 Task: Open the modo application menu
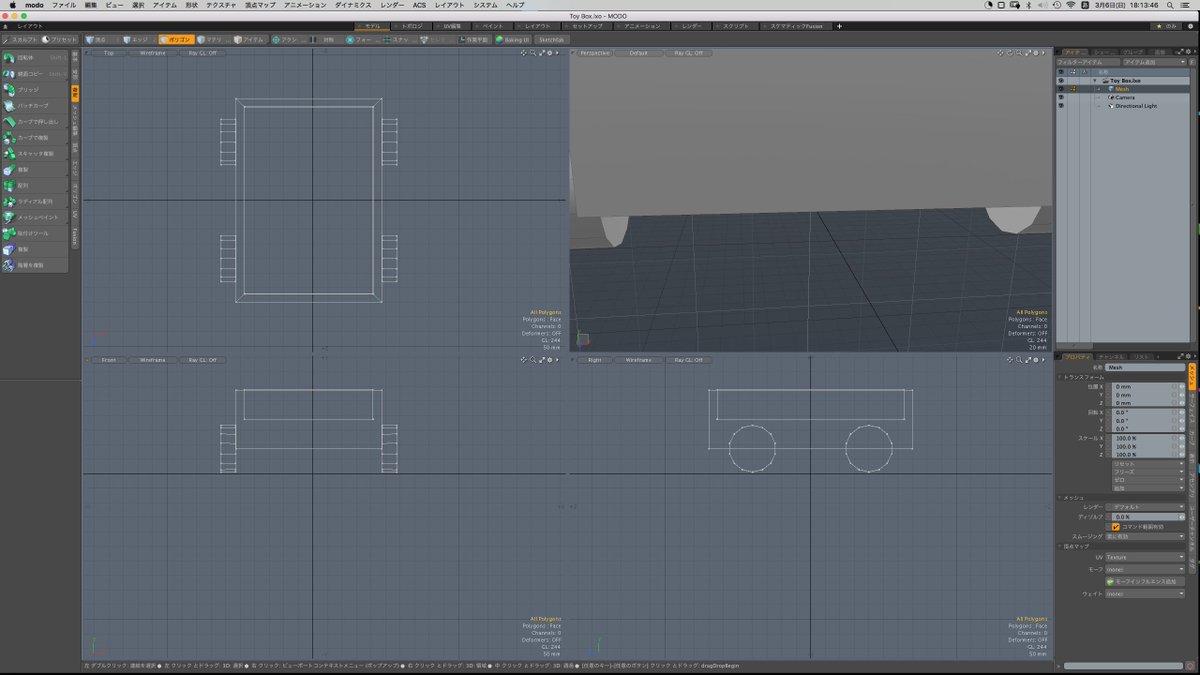34,5
